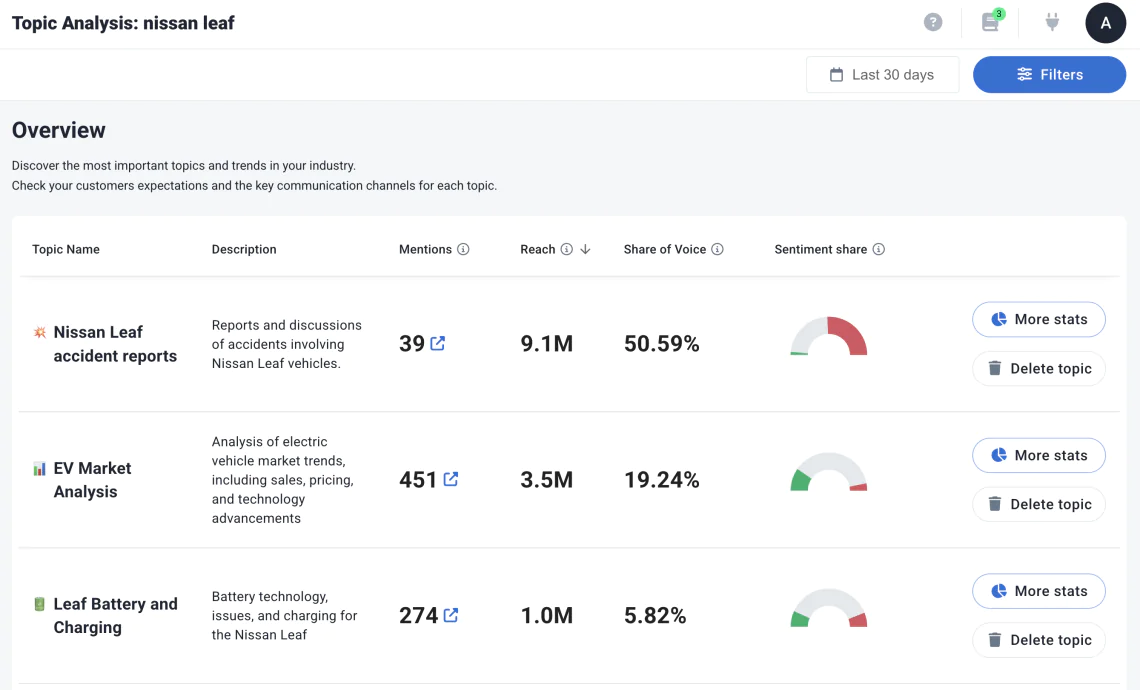Toggle the Reach sort arrow
1140x690 pixels.
pyautogui.click(x=585, y=249)
